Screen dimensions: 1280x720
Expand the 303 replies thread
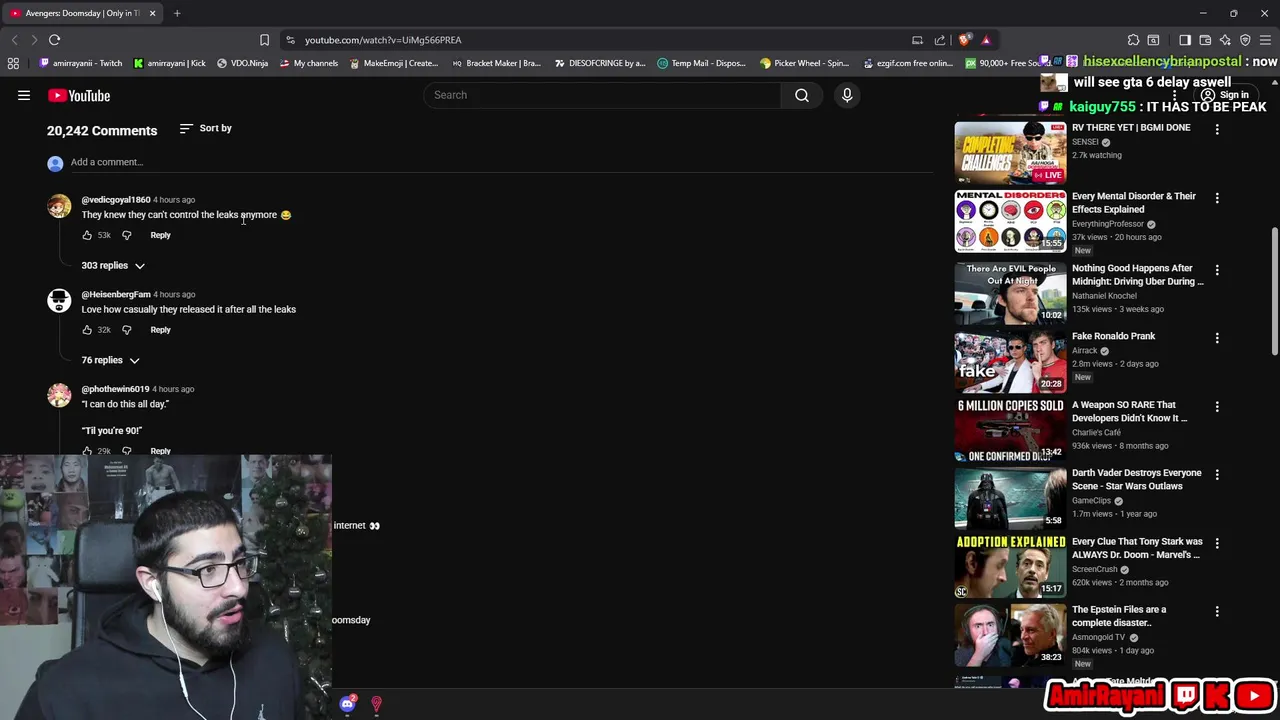[113, 265]
